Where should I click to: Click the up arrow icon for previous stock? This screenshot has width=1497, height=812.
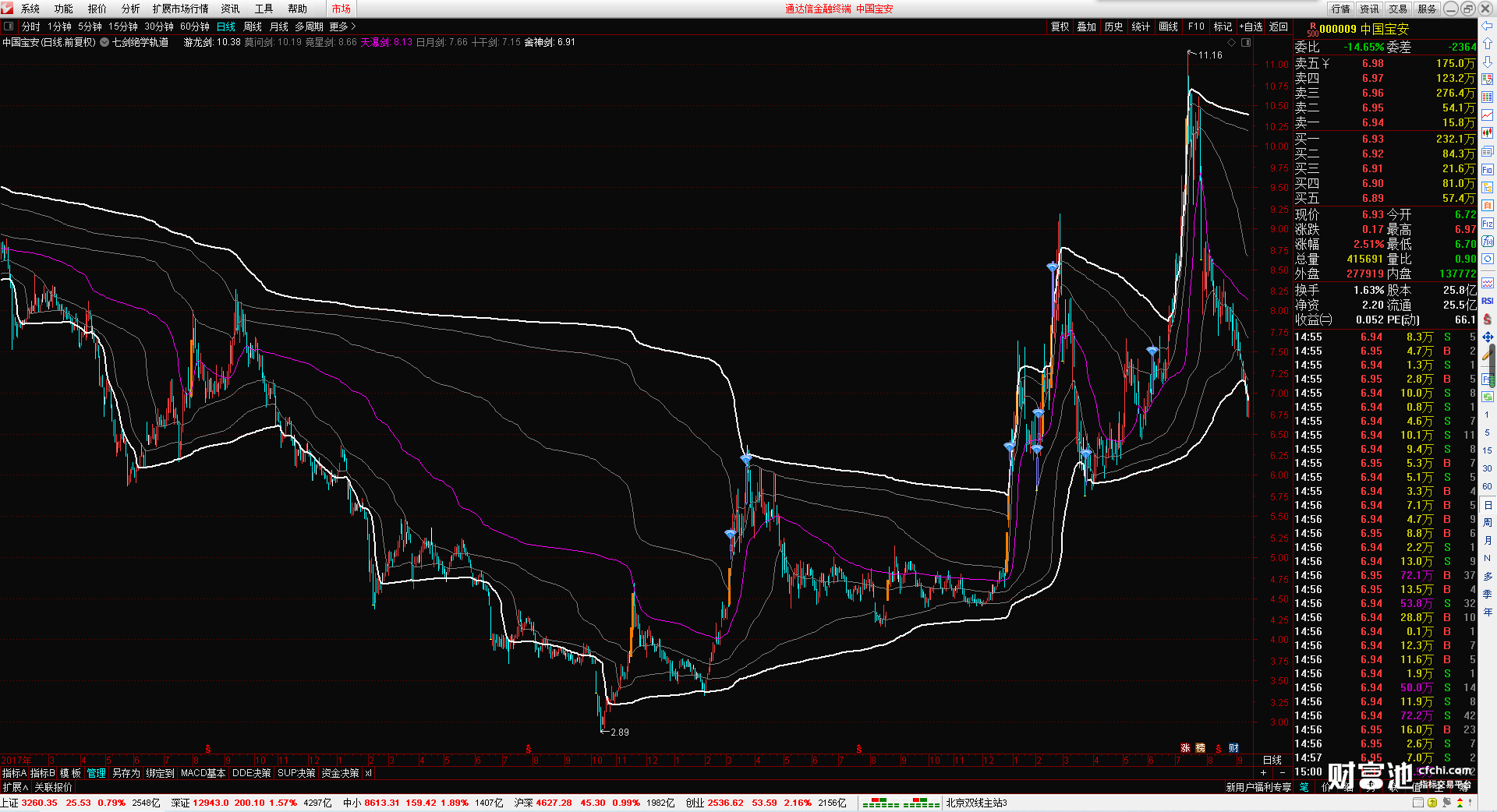(1488, 44)
